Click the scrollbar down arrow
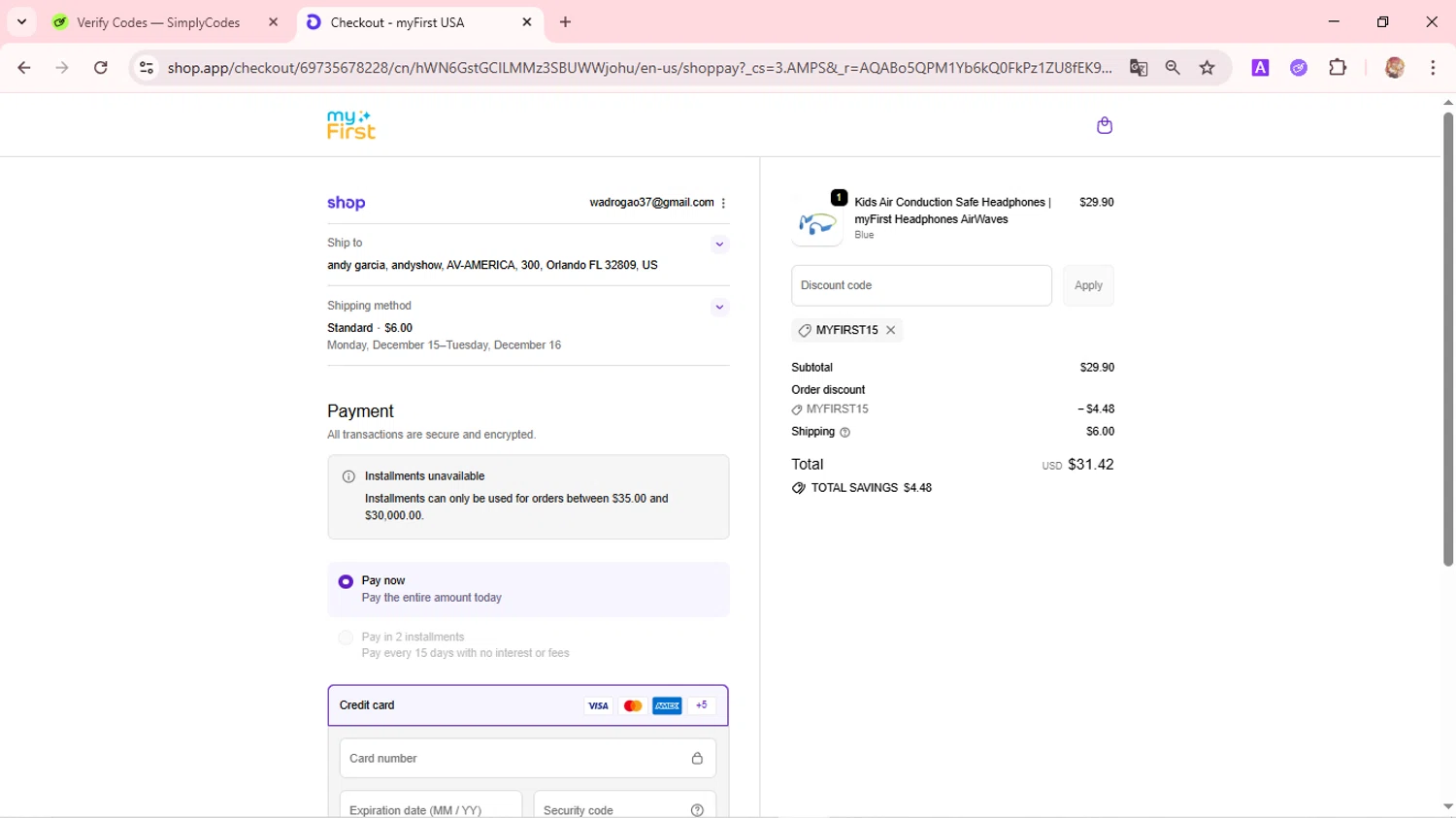This screenshot has height=818, width=1456. click(x=1448, y=807)
